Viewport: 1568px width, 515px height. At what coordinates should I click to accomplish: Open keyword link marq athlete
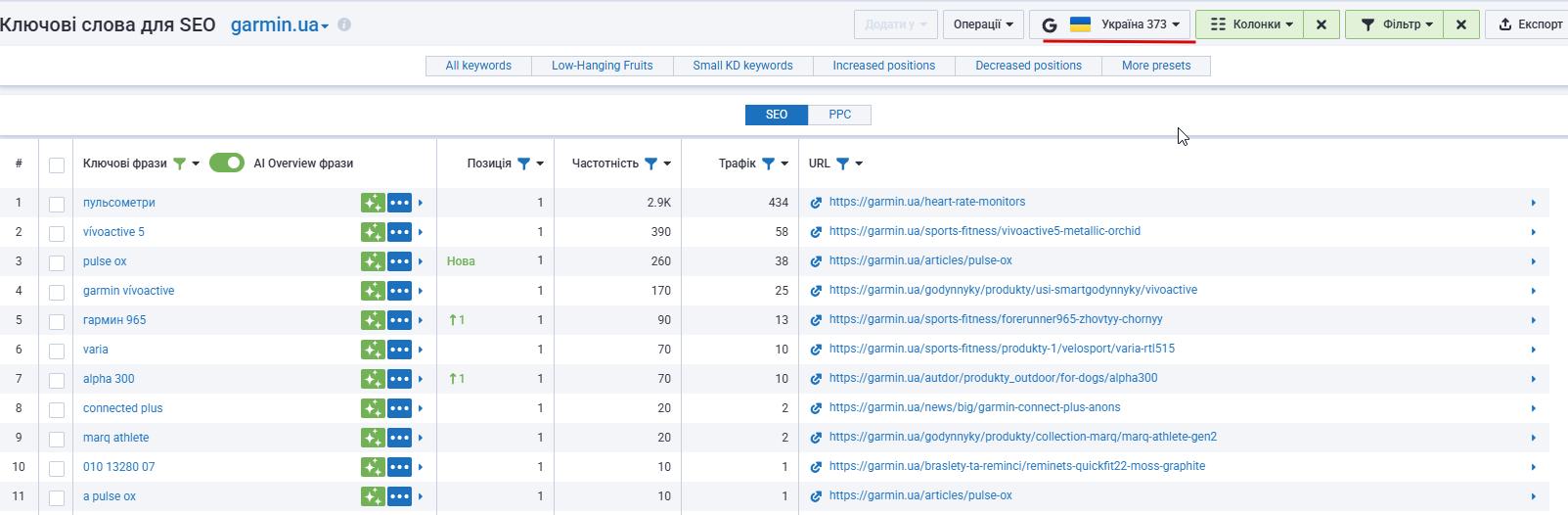[x=116, y=438]
